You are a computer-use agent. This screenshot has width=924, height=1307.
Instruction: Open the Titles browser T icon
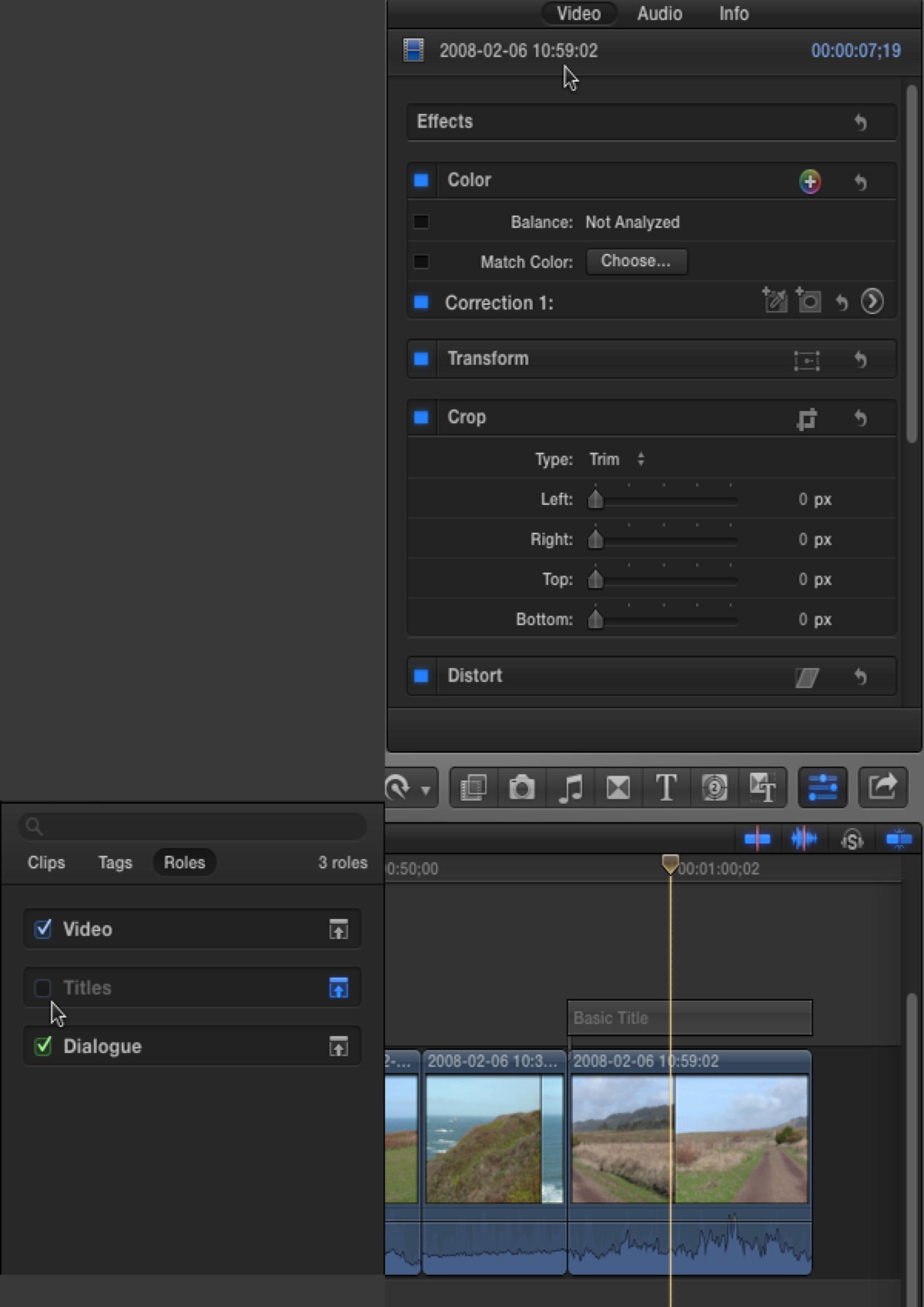[x=666, y=788]
